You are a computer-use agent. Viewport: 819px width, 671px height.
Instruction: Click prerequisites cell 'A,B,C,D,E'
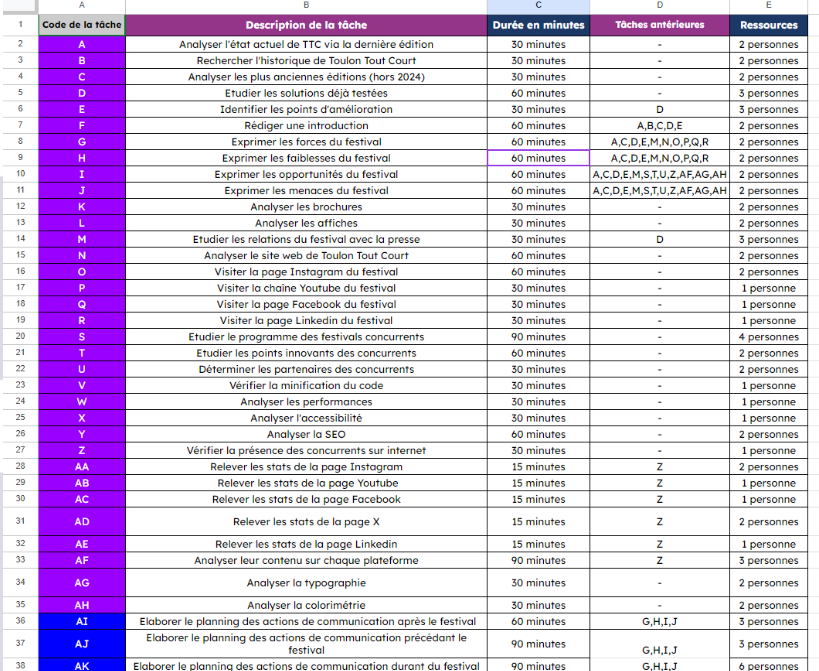coord(660,125)
